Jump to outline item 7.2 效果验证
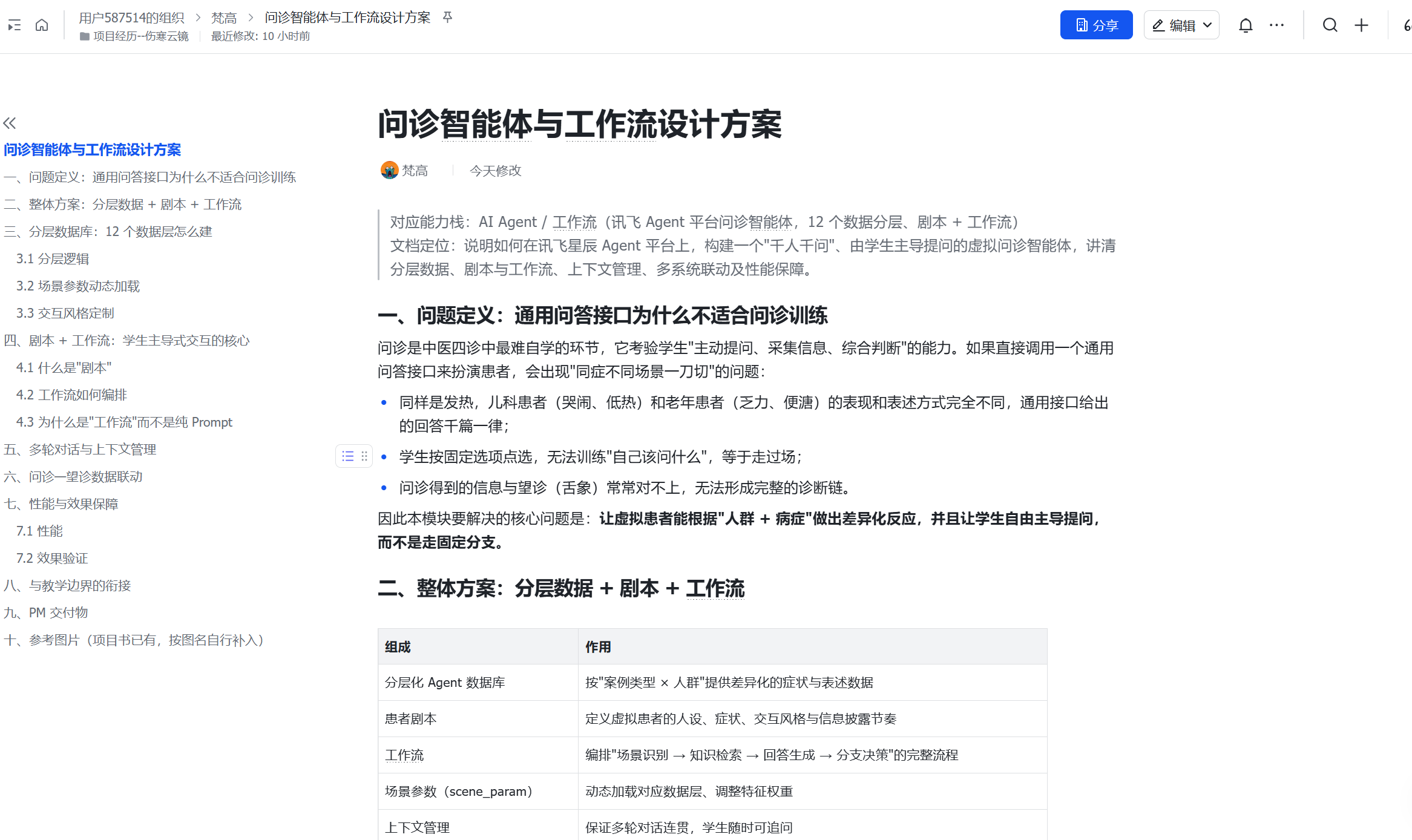Image resolution: width=1412 pixels, height=840 pixels. (x=52, y=558)
